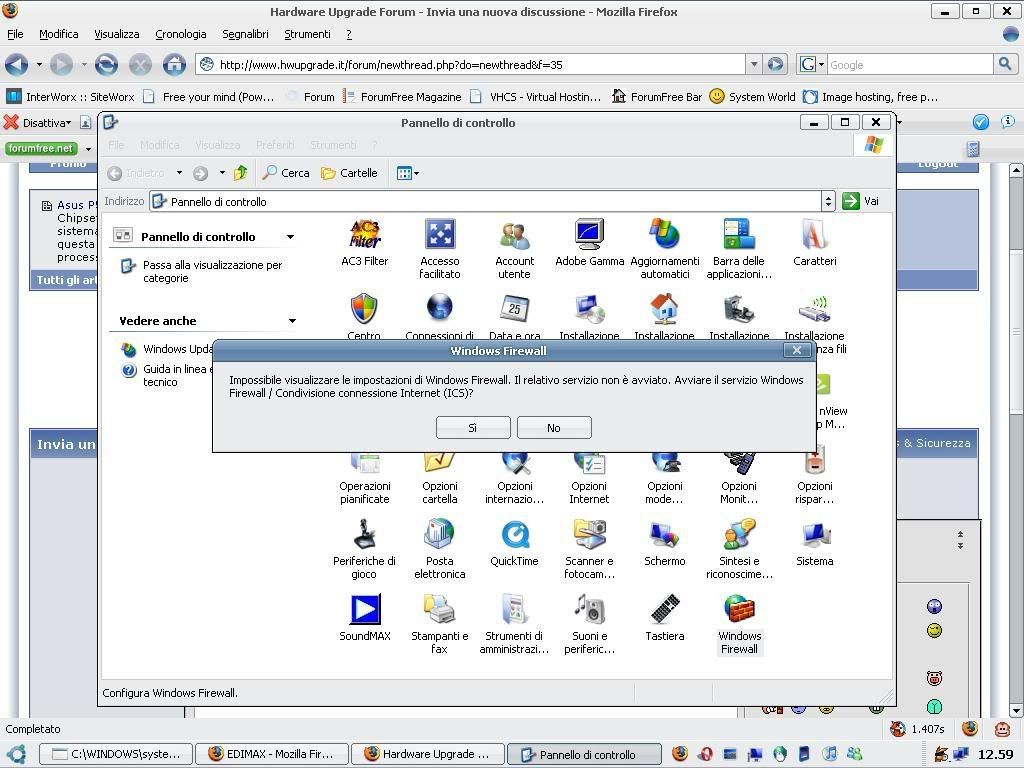The height and width of the screenshot is (768, 1024).
Task: Open Sistema icon
Action: click(814, 543)
